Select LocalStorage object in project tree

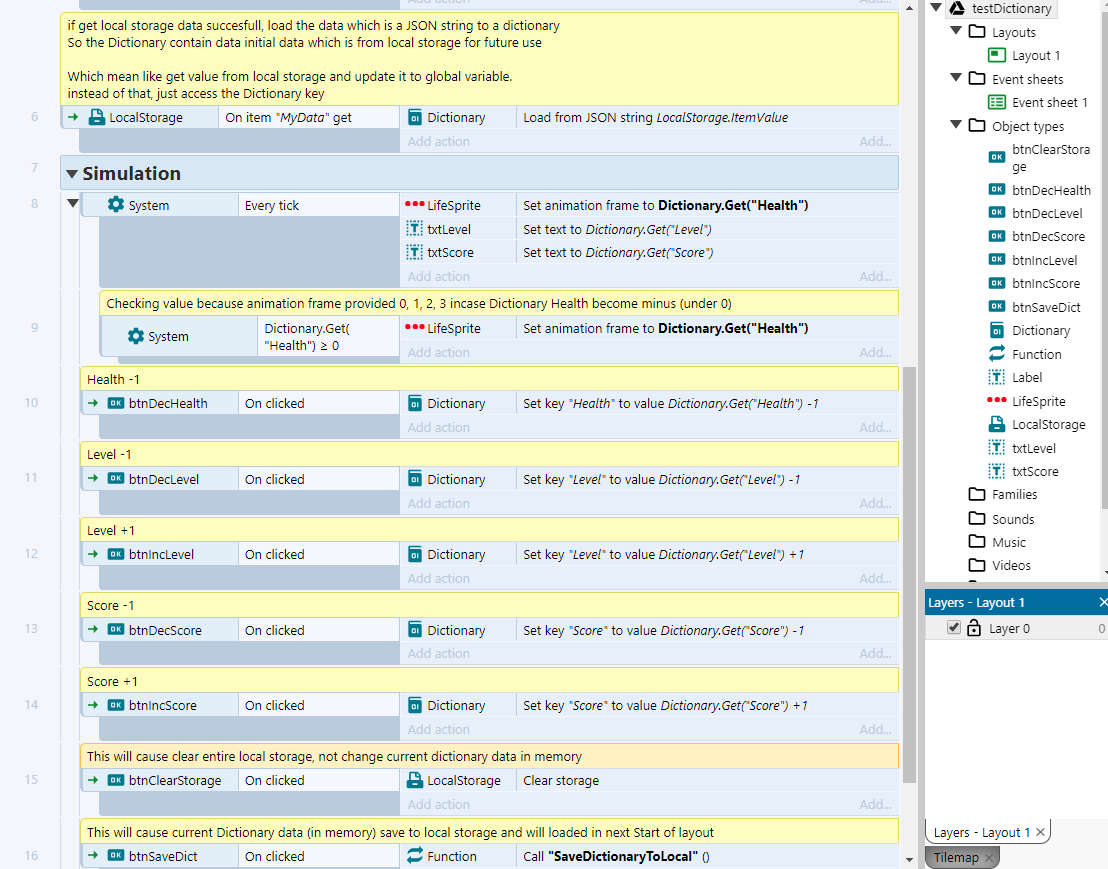tap(1049, 425)
